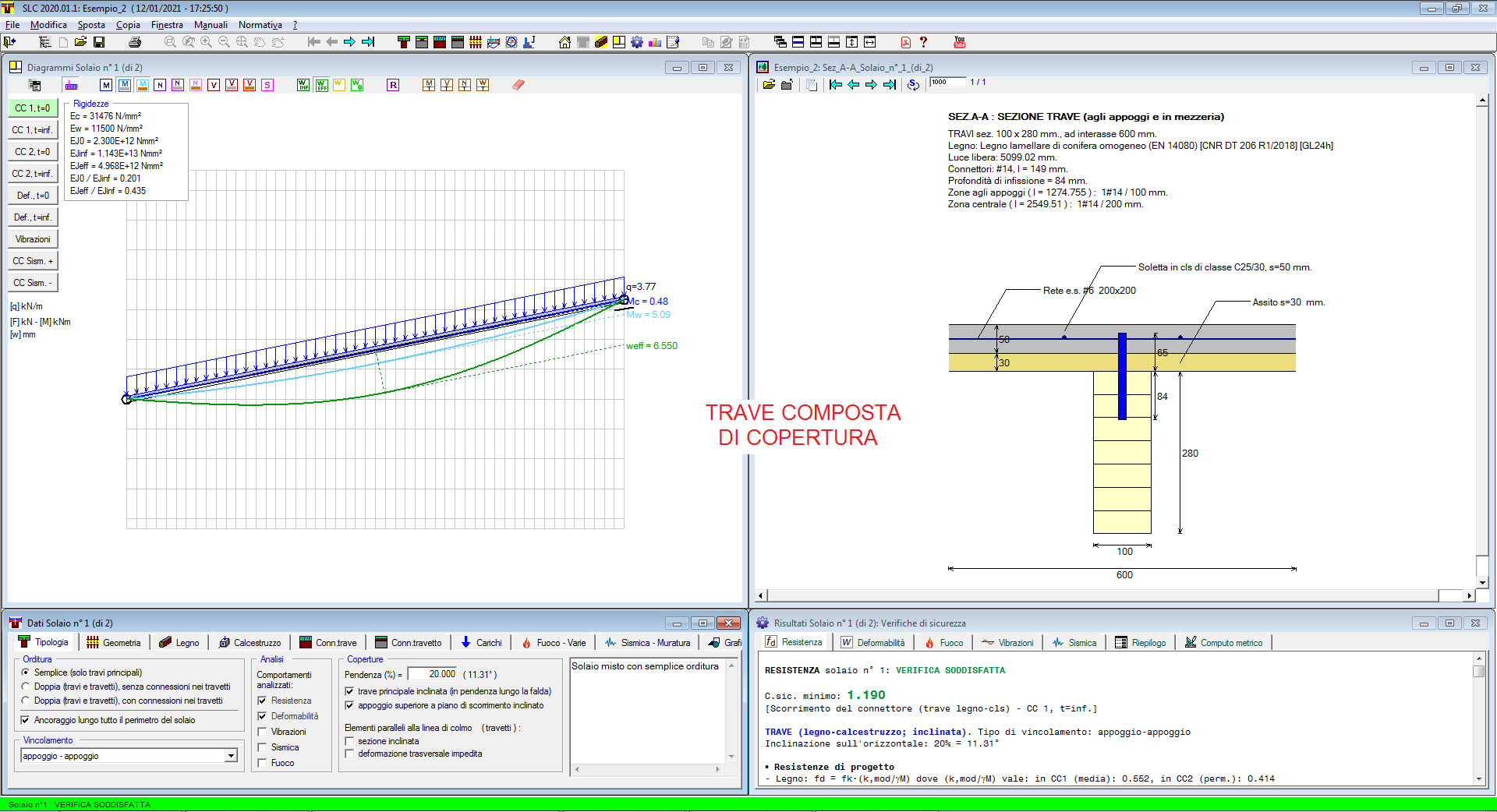Click the red question mark help icon
This screenshot has width=1497, height=812.
click(x=923, y=42)
